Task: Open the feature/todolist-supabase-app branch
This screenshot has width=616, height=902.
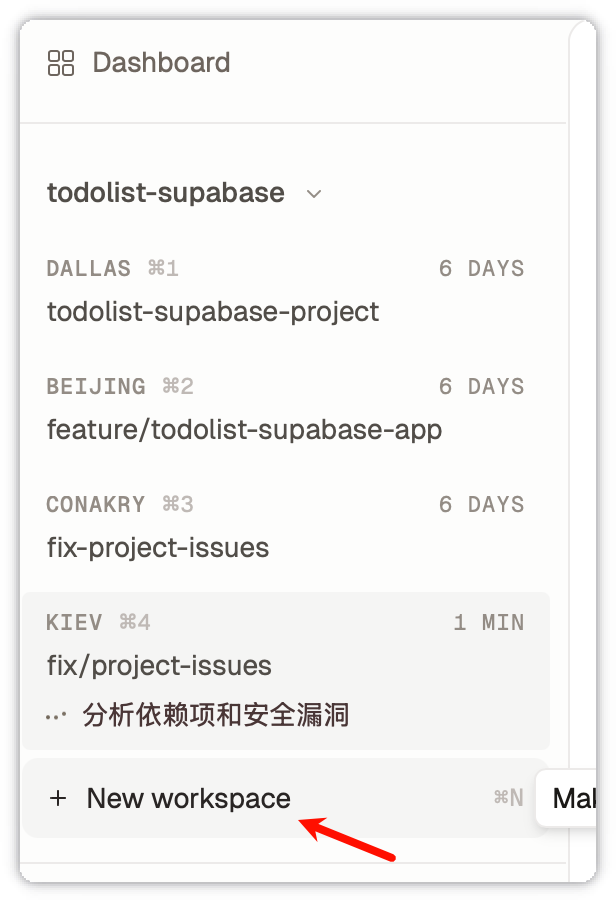Action: pyautogui.click(x=244, y=430)
